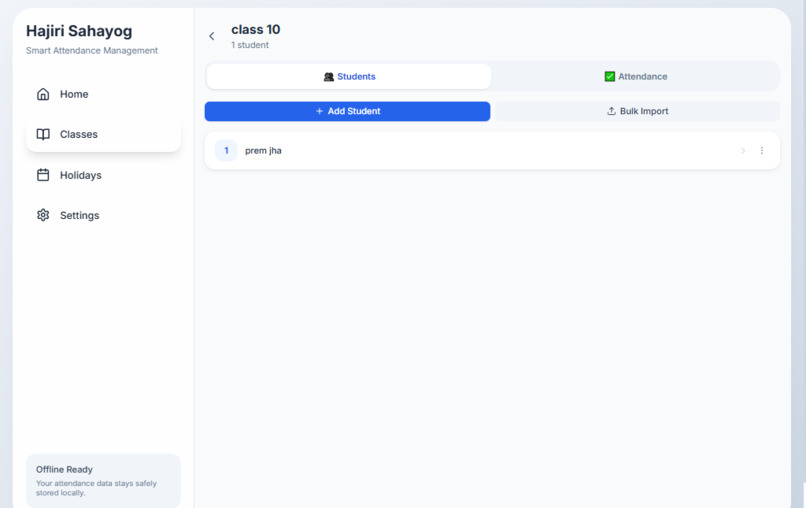Go back using the left arrow icon
The width and height of the screenshot is (806, 508).
(211, 36)
